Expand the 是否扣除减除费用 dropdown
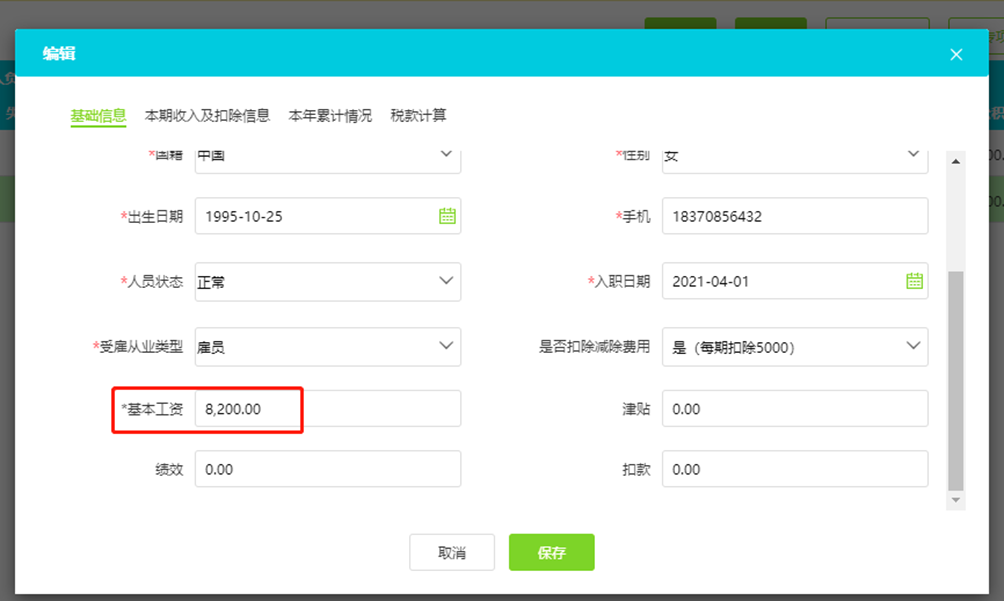This screenshot has height=601, width=1004. tap(795, 347)
